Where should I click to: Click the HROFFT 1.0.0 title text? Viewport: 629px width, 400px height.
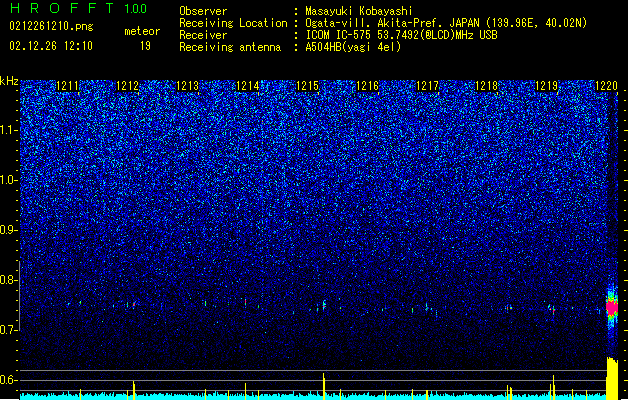(x=79, y=8)
